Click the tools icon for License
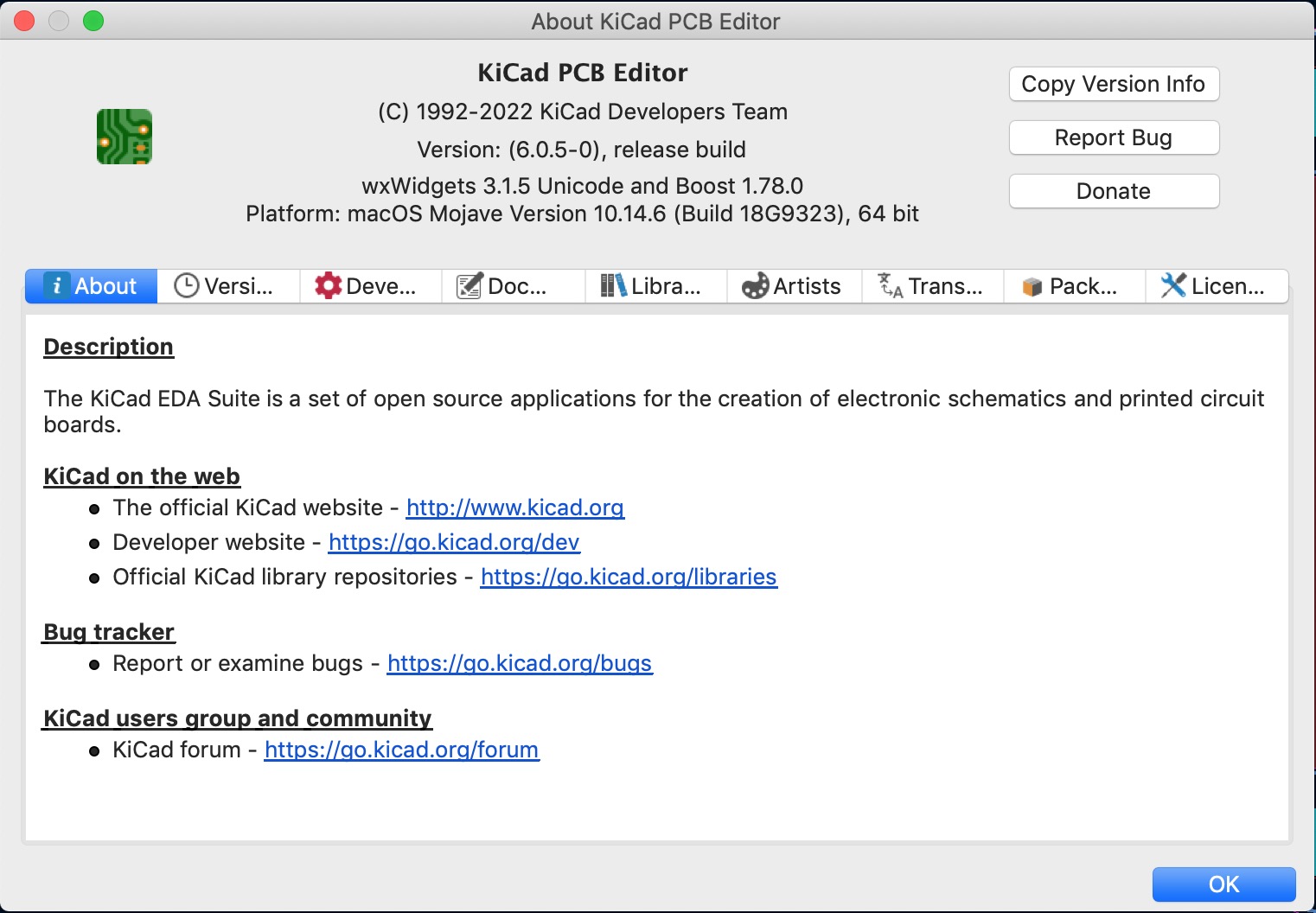This screenshot has height=913, width=1316. click(1173, 285)
